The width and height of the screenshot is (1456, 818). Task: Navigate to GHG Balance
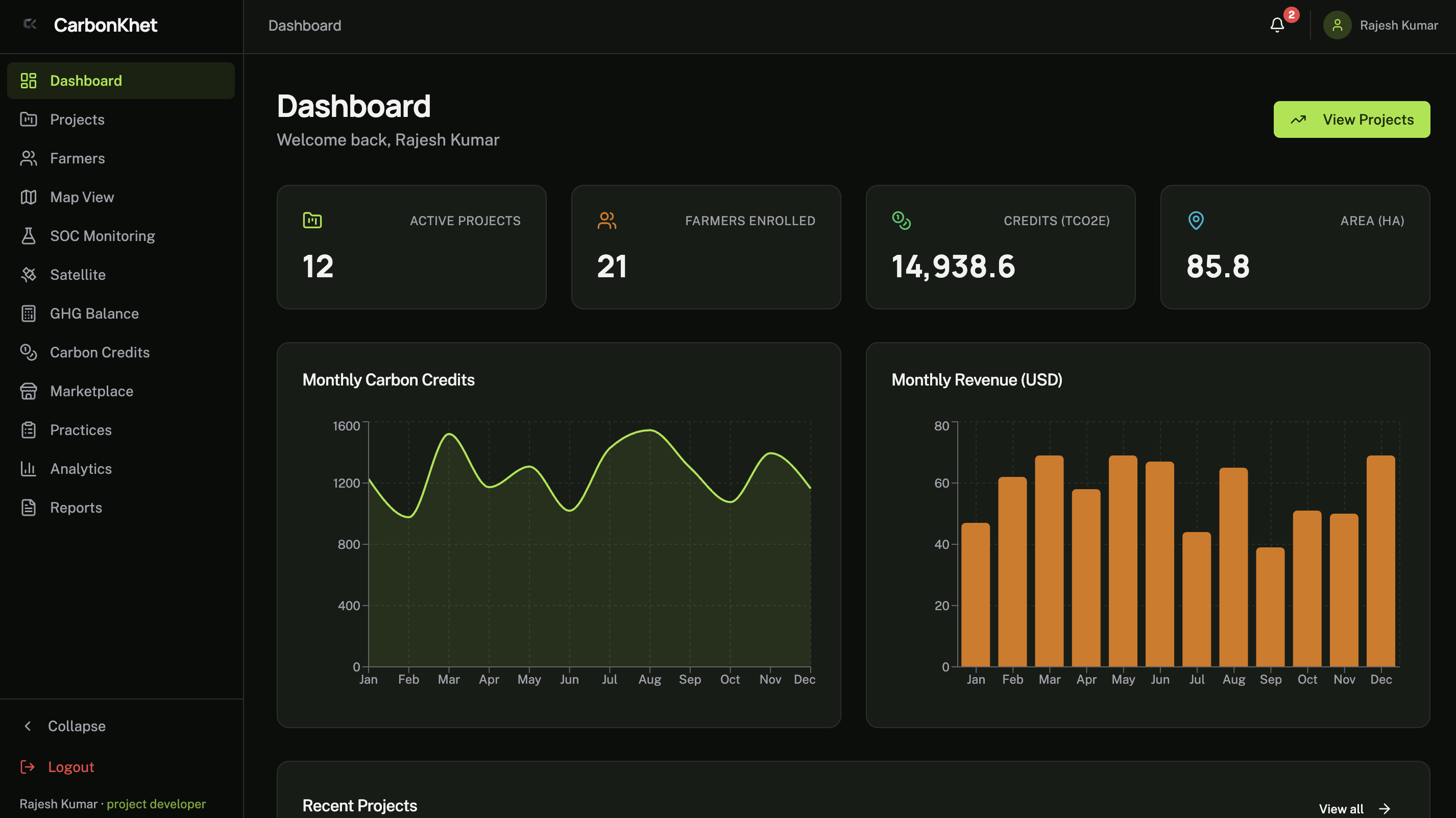121,313
